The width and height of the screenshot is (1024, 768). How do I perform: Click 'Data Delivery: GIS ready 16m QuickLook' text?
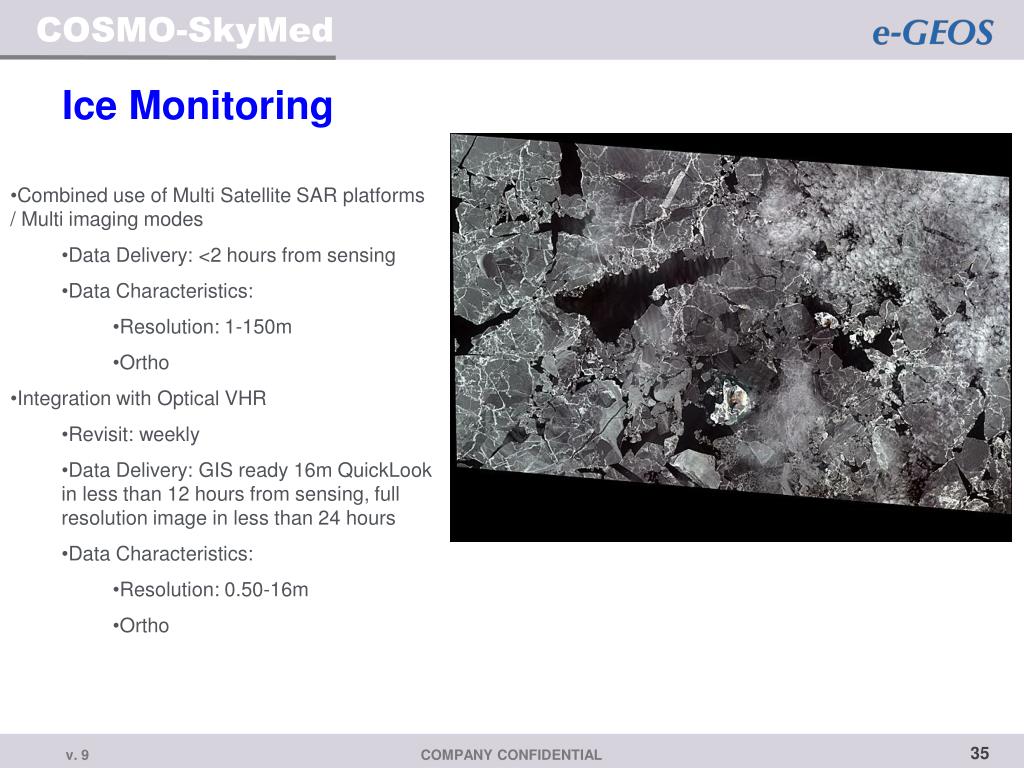pyautogui.click(x=246, y=494)
